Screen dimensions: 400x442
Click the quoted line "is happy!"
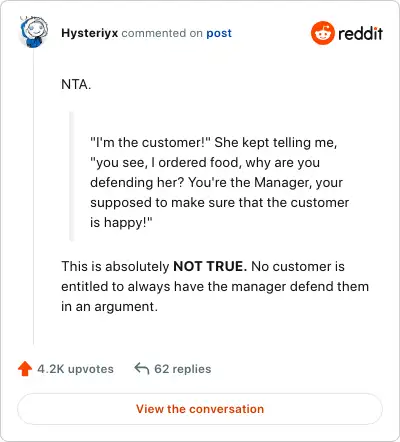click(x=121, y=222)
